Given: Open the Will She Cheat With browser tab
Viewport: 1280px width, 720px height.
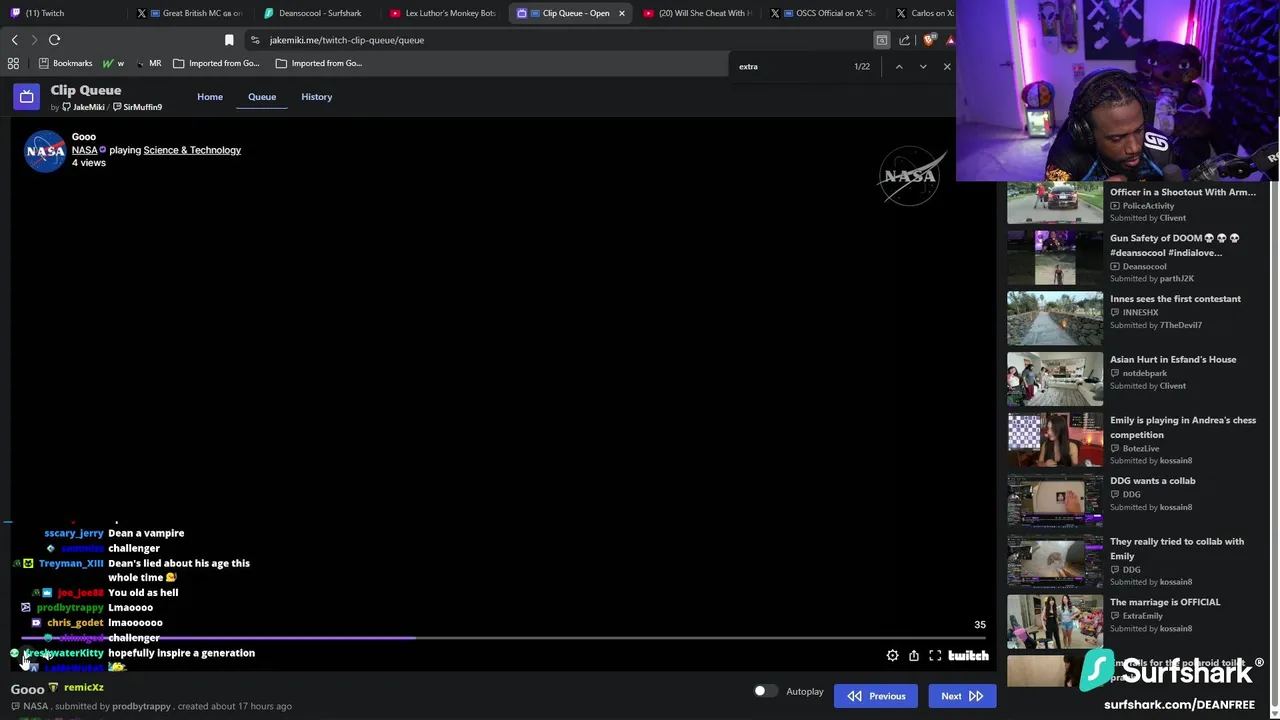Looking at the screenshot, I should click(x=697, y=13).
